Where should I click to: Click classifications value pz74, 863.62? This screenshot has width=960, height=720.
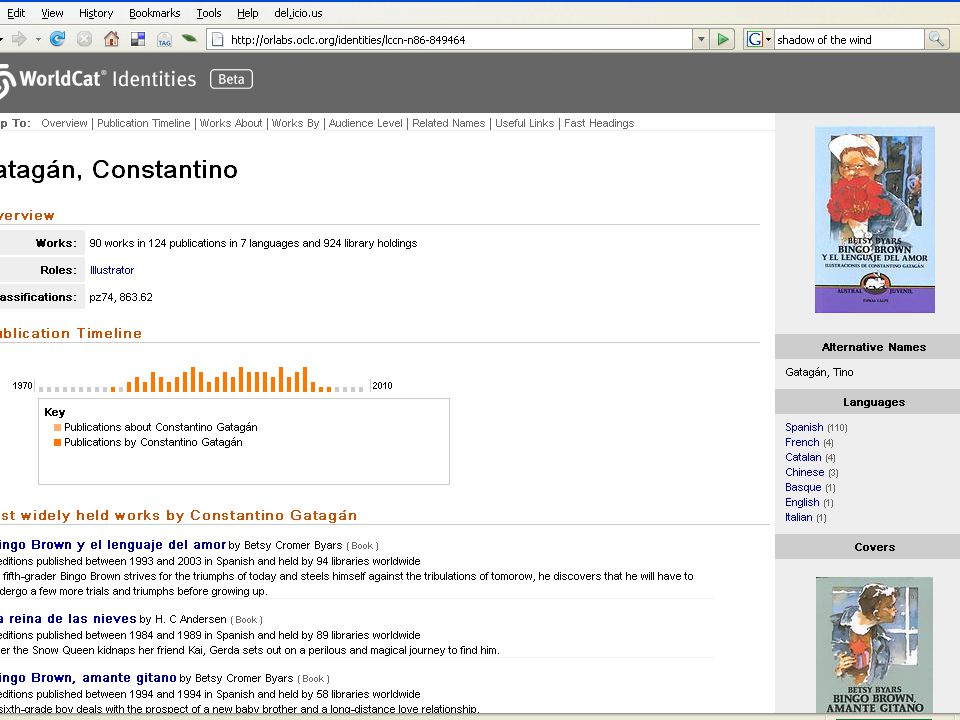tap(121, 297)
